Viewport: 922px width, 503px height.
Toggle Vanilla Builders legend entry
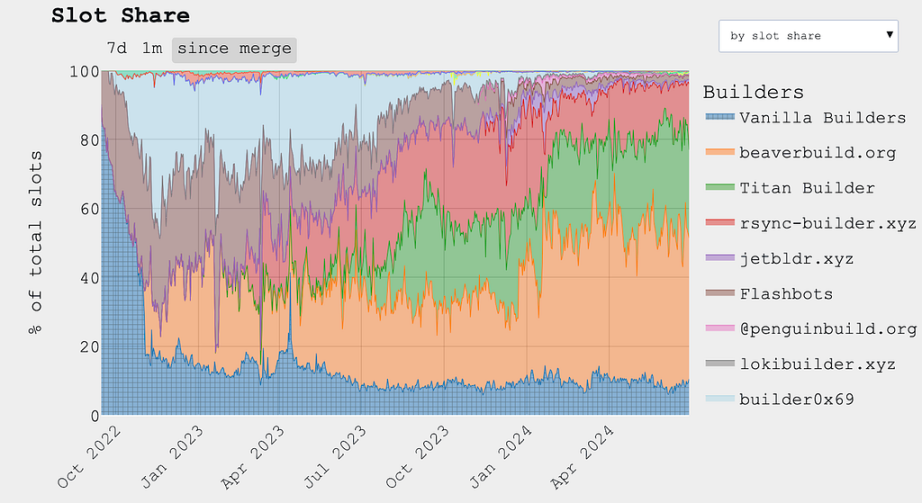[806, 118]
